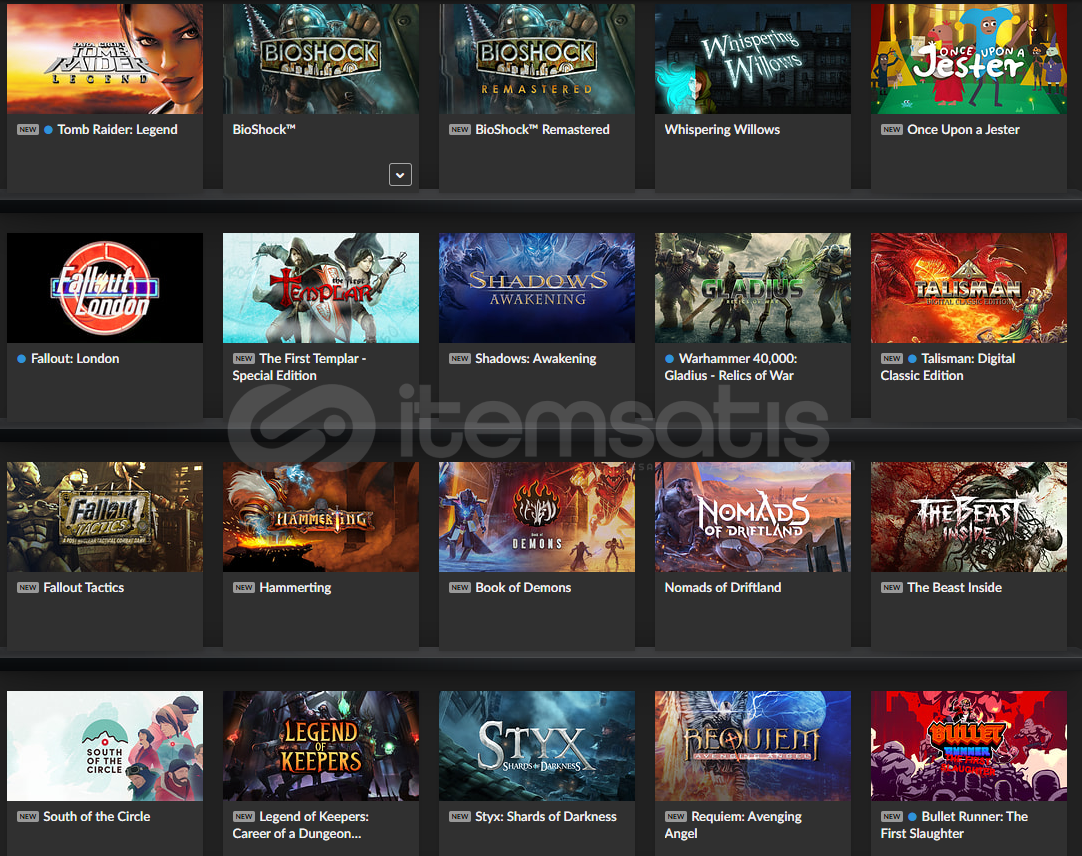Click the 'BioShock™ Remastered' title text
This screenshot has width=1082, height=856.
[x=542, y=130]
